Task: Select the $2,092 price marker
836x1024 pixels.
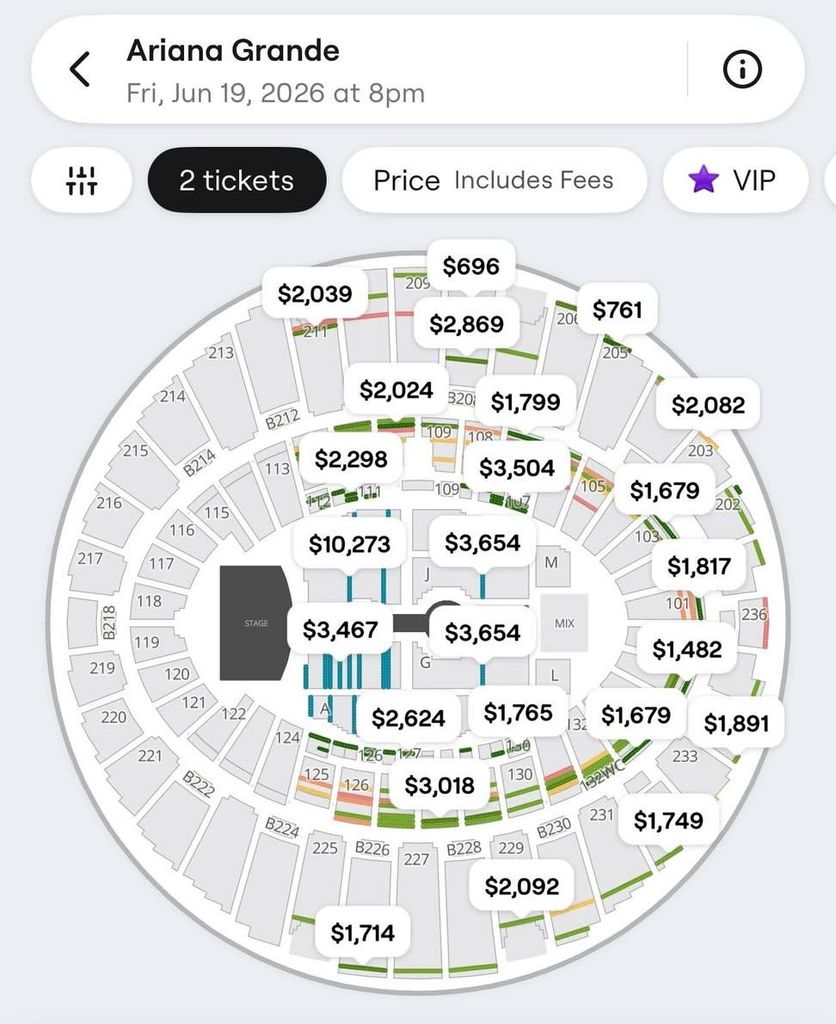Action: pyautogui.click(x=522, y=886)
